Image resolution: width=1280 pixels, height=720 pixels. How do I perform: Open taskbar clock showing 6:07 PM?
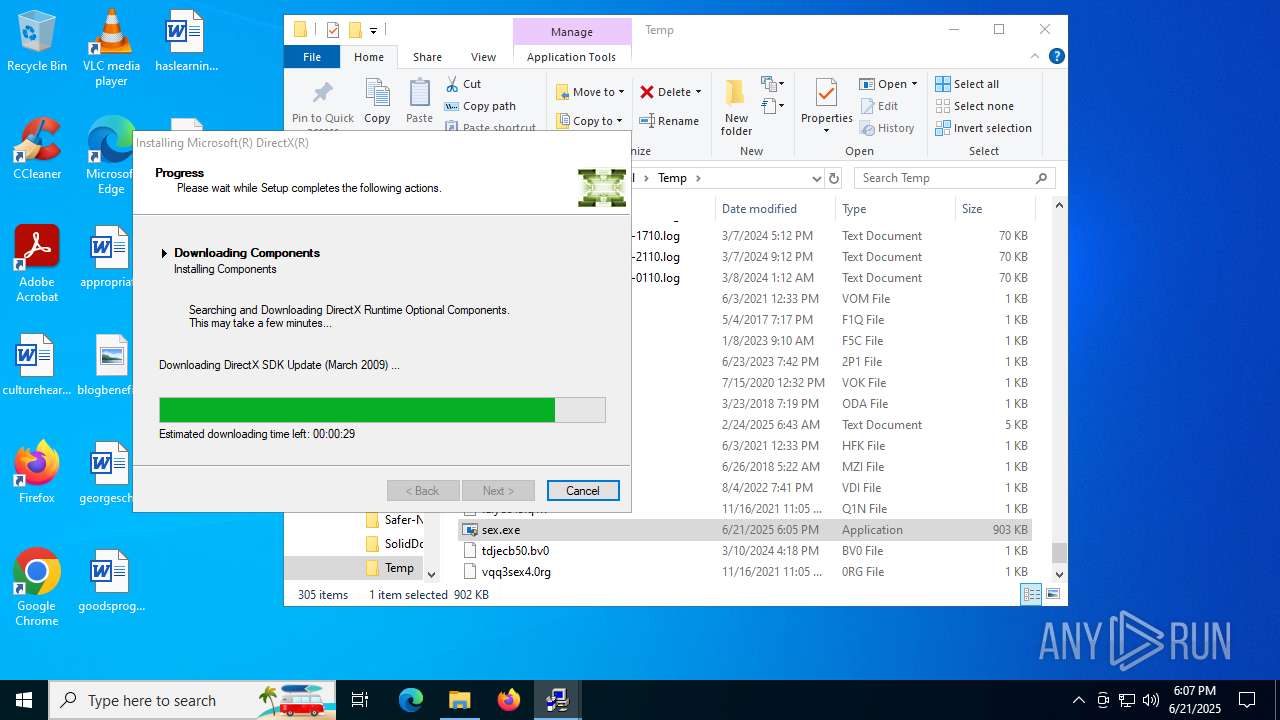(x=1195, y=700)
